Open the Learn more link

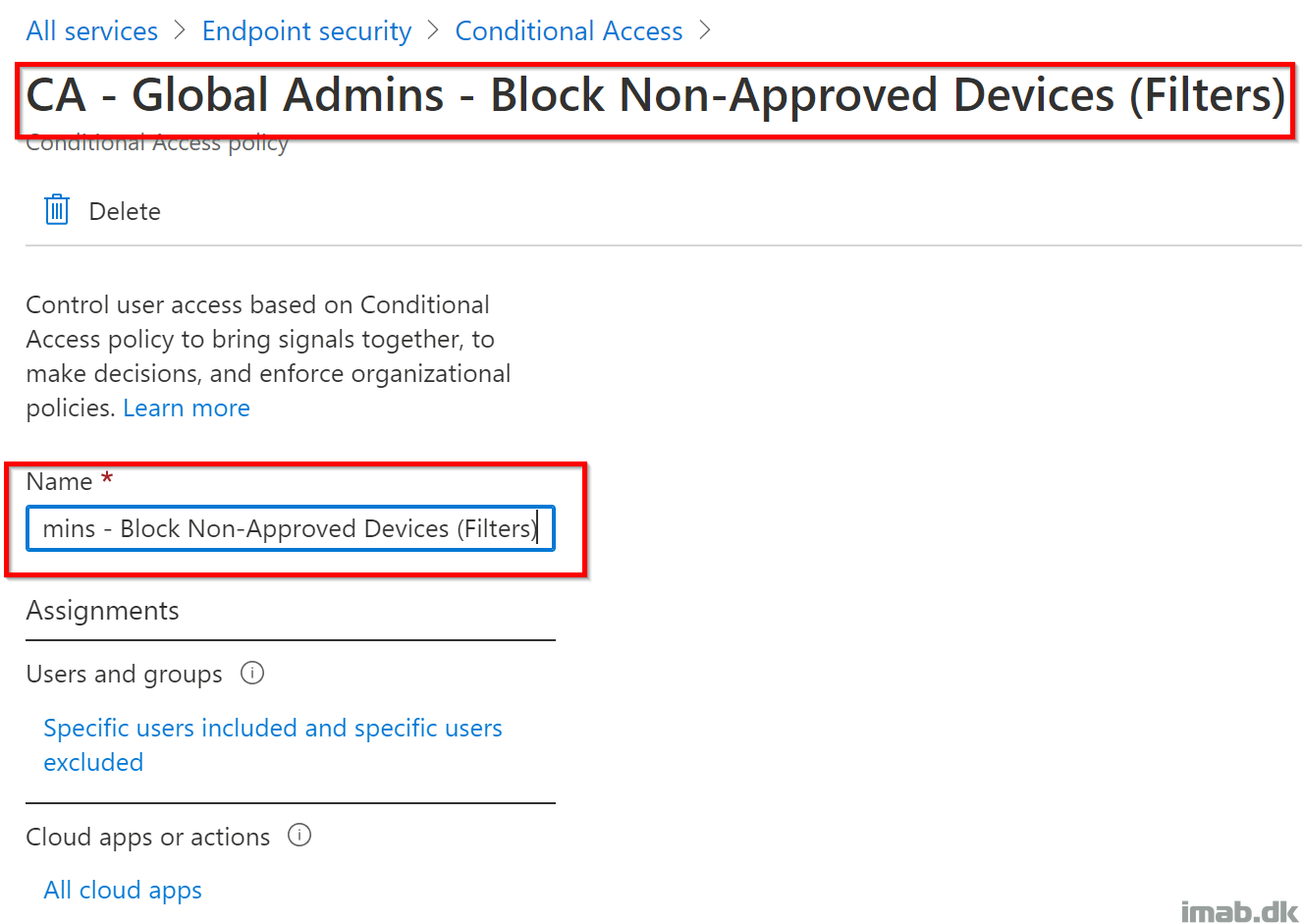click(x=187, y=408)
